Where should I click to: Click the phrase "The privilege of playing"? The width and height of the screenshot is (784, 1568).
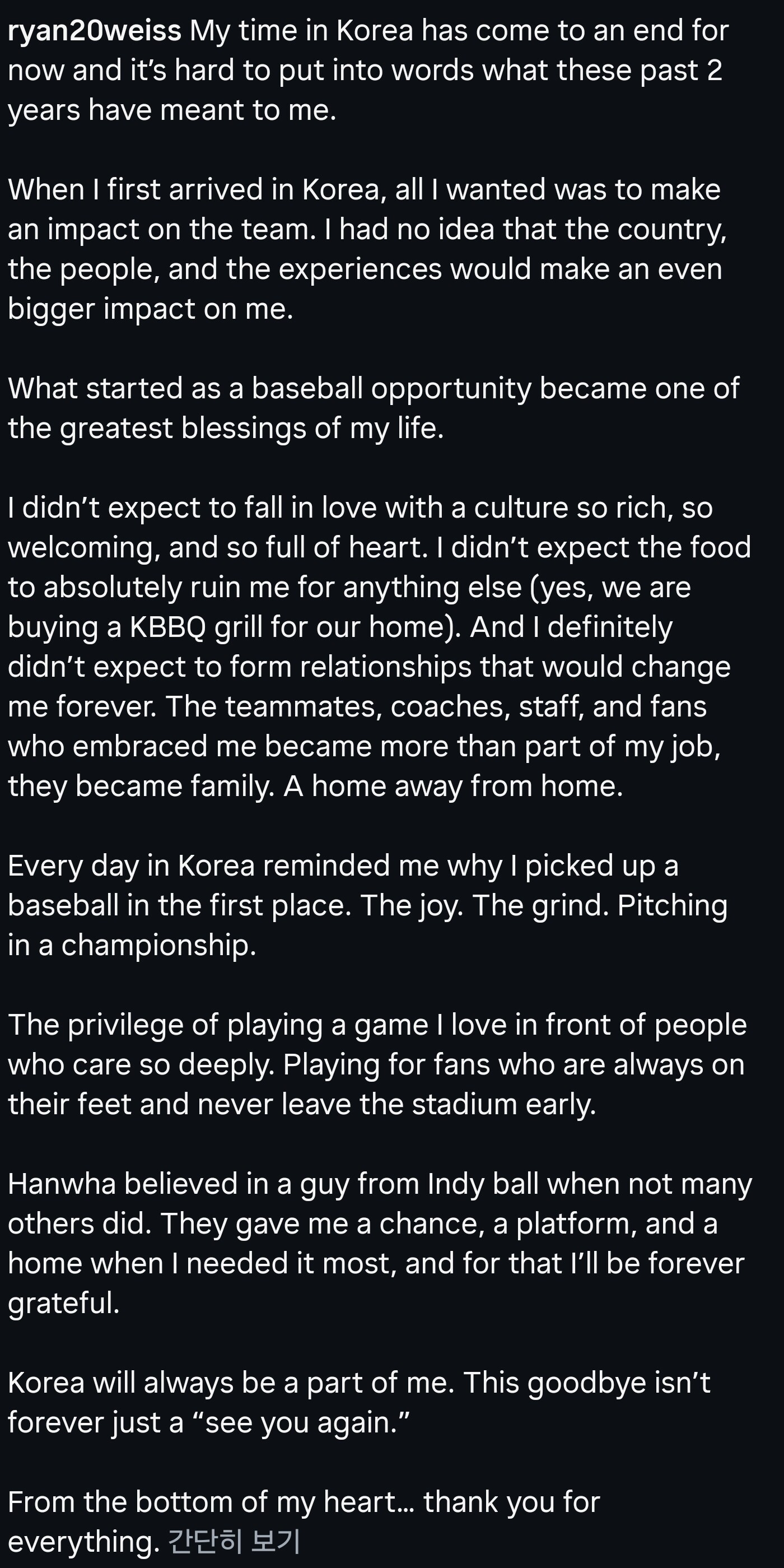point(164,1025)
